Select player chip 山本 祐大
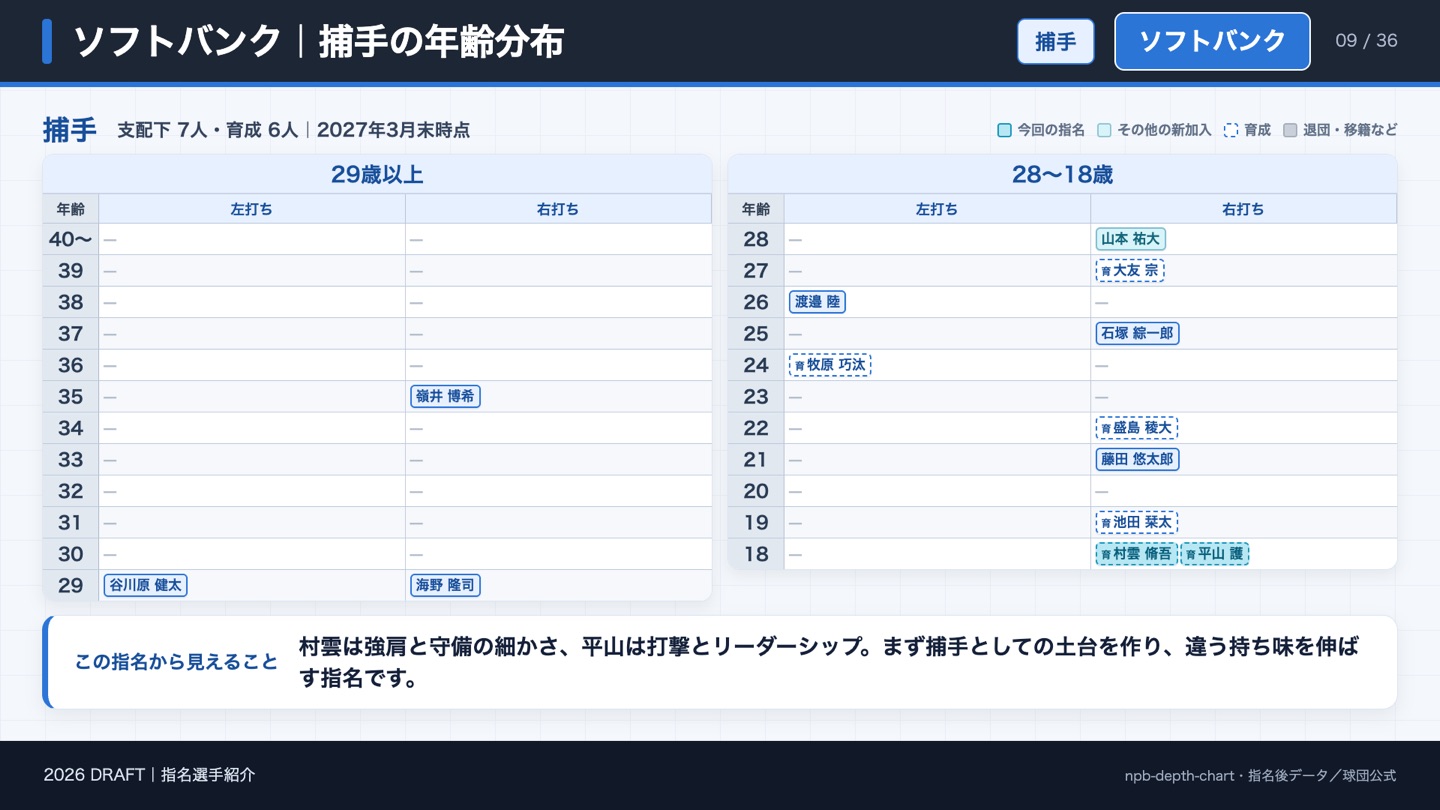1440x810 pixels. 1131,239
